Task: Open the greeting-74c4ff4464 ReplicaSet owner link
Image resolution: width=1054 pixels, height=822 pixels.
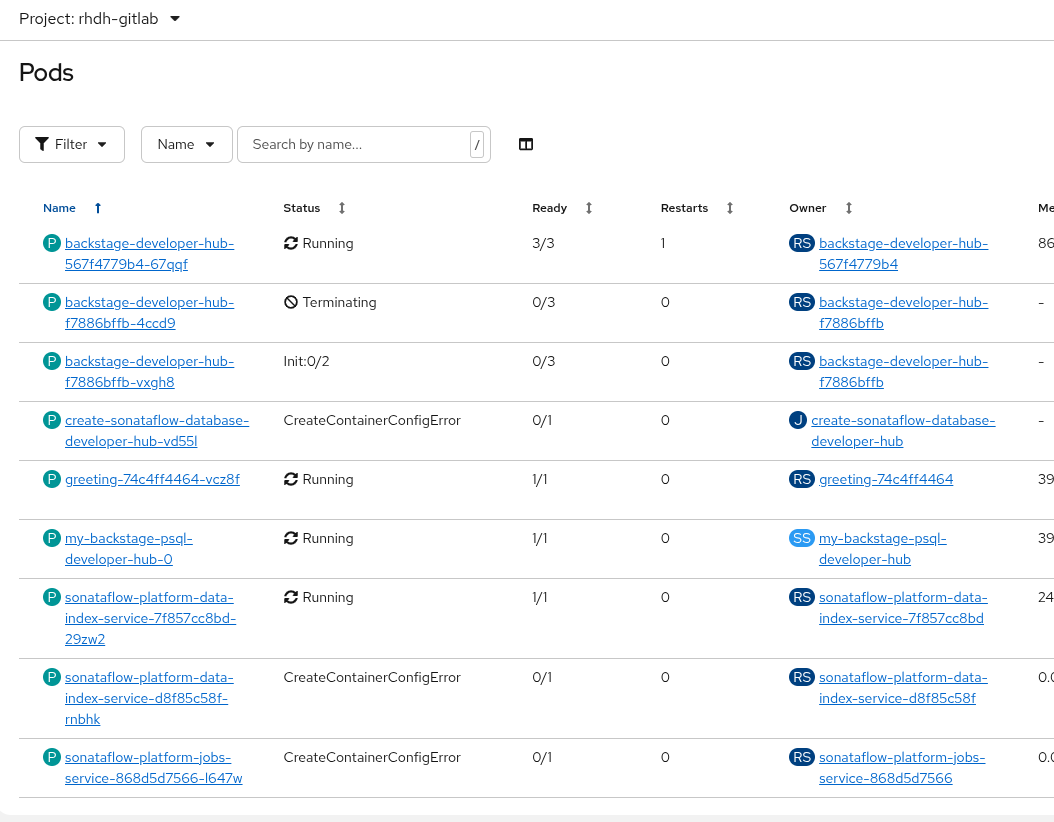Action: point(885,479)
